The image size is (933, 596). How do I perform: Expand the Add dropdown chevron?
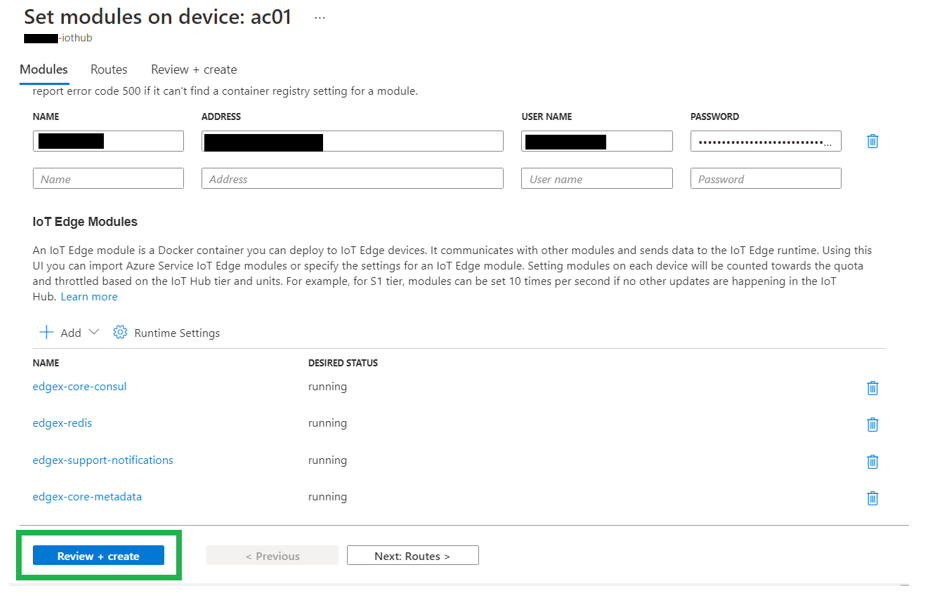click(x=94, y=332)
